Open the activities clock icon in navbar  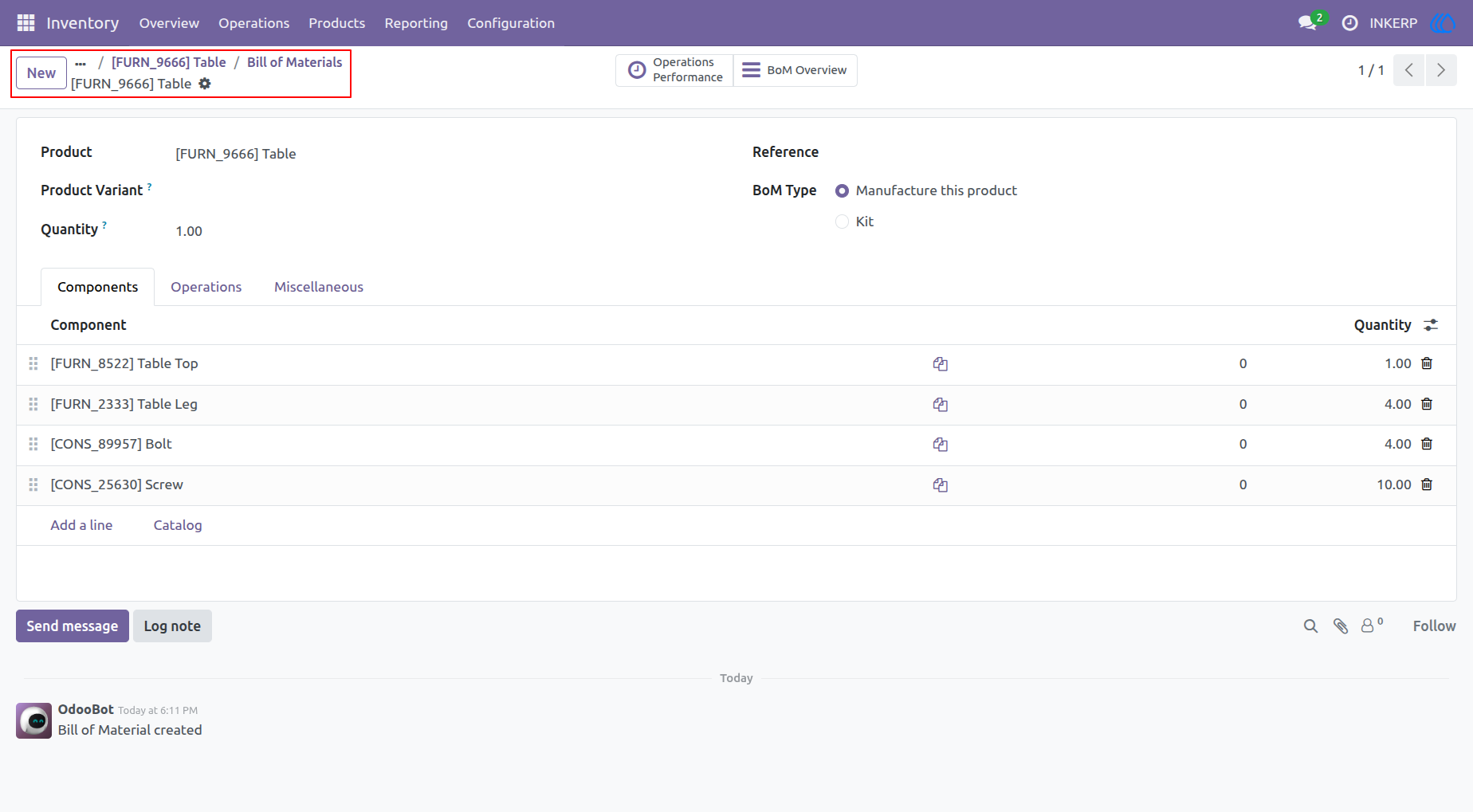pos(1349,23)
